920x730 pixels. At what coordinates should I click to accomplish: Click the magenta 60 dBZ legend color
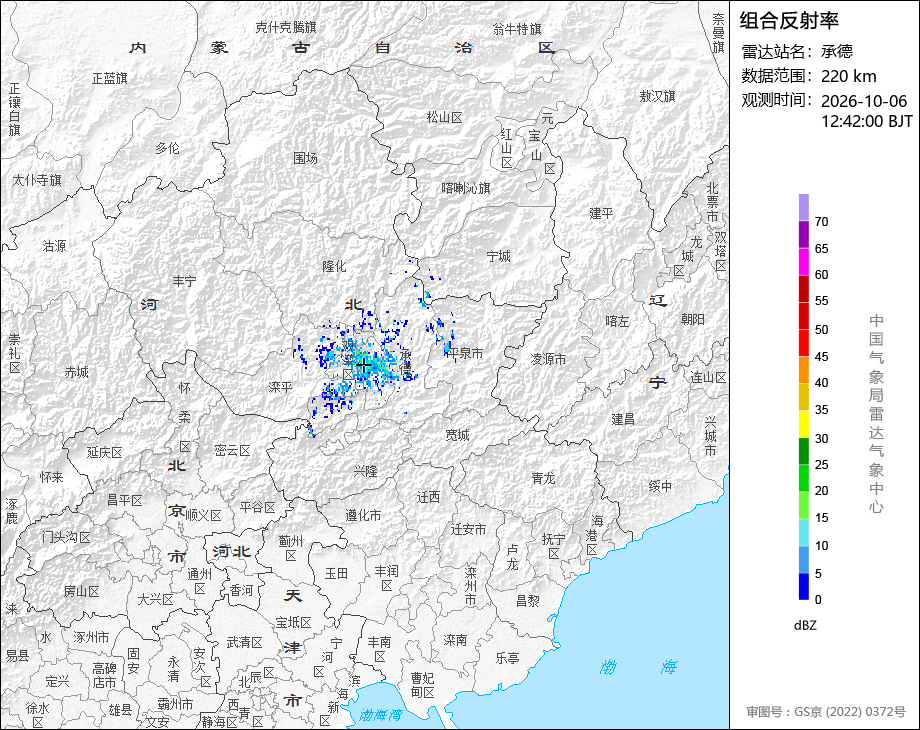803,262
